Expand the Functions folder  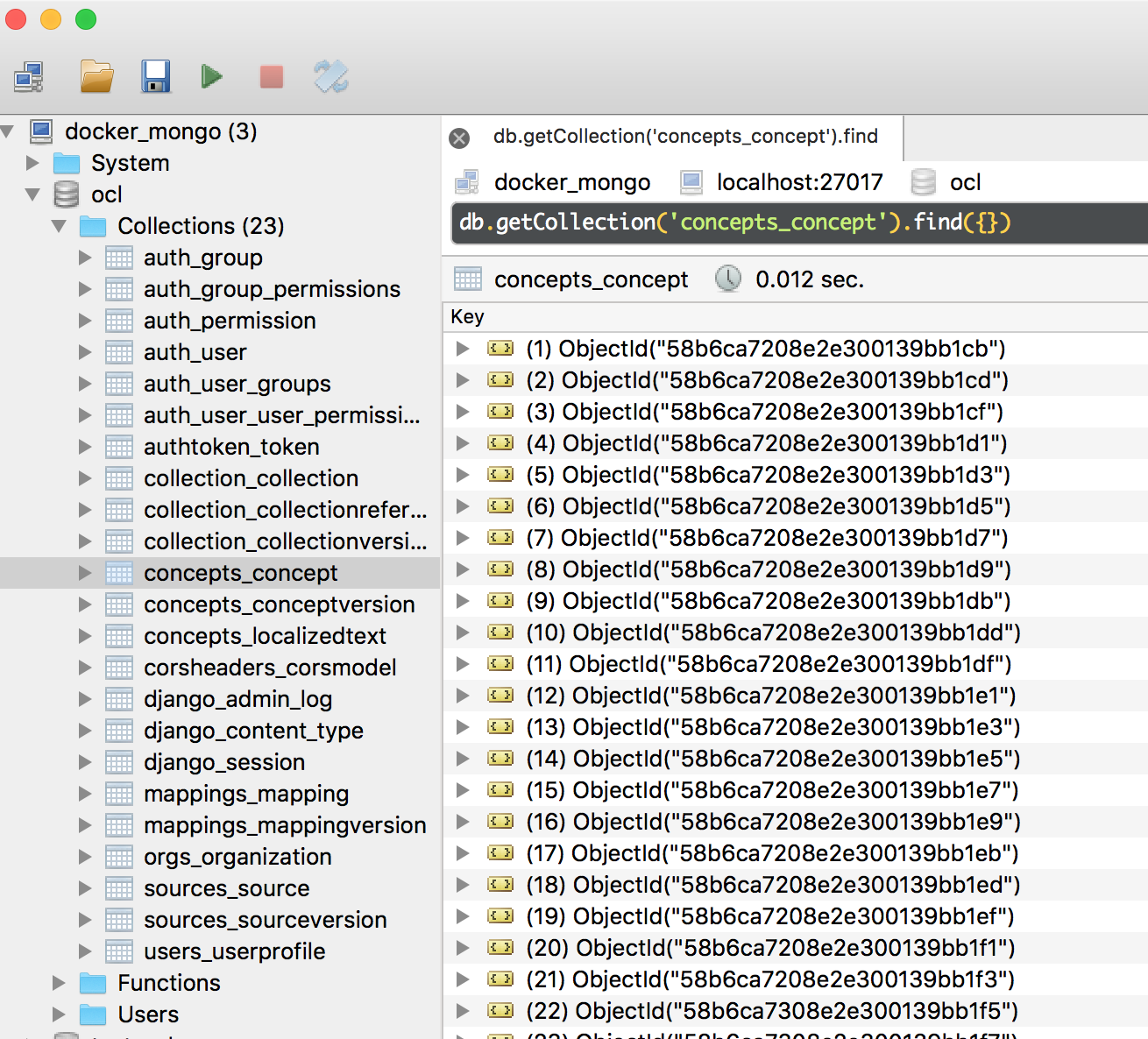59,983
